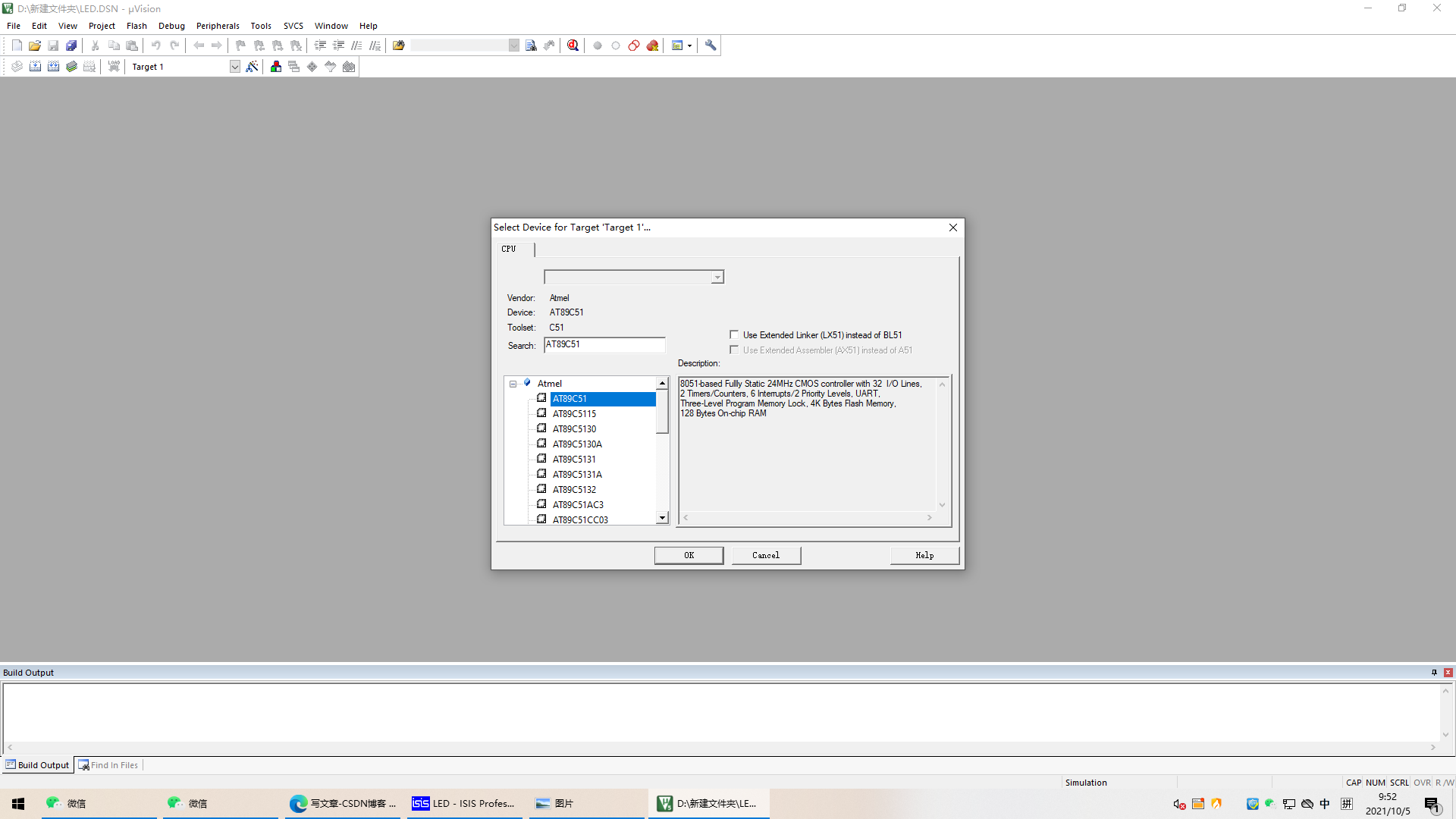Enable Use Extended Assembler AX51 checkbox
The width and height of the screenshot is (1456, 819).
tap(734, 350)
